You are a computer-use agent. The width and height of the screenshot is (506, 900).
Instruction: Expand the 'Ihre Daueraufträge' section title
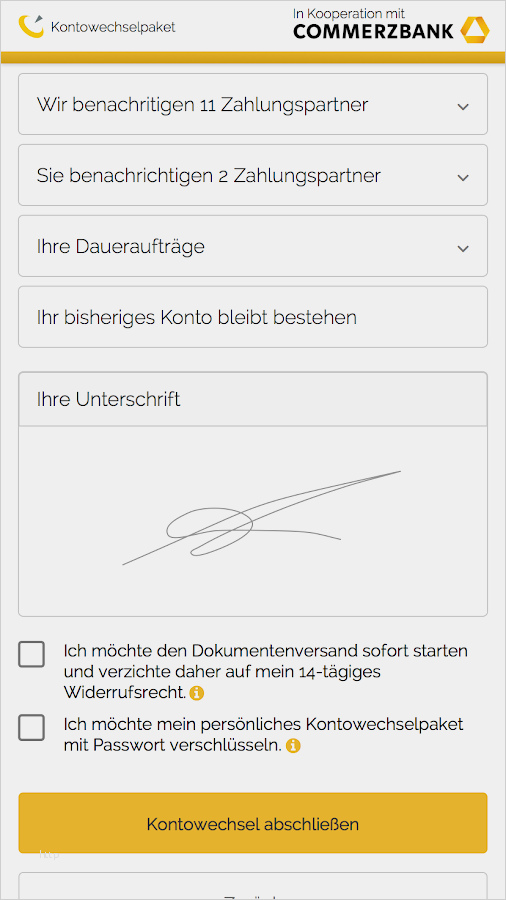[x=120, y=247]
